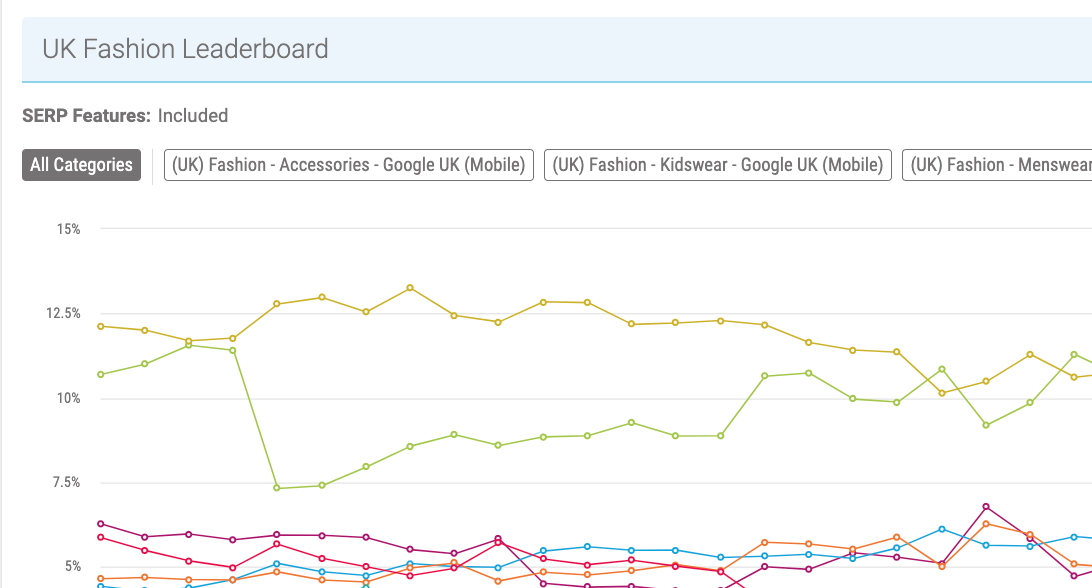Click the SERP Features 'Included' value
The image size is (1092, 588).
pyautogui.click(x=193, y=116)
